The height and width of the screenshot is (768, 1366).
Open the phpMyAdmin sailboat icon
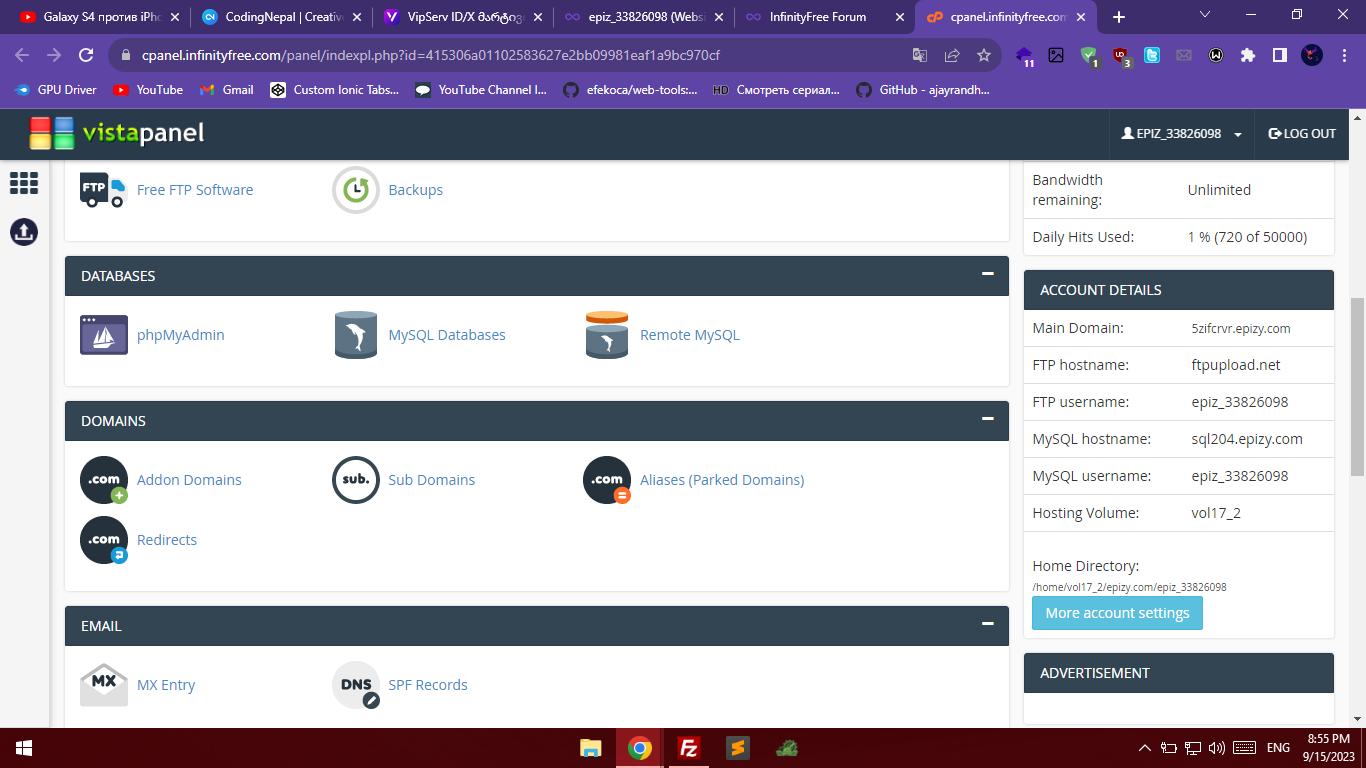click(104, 335)
